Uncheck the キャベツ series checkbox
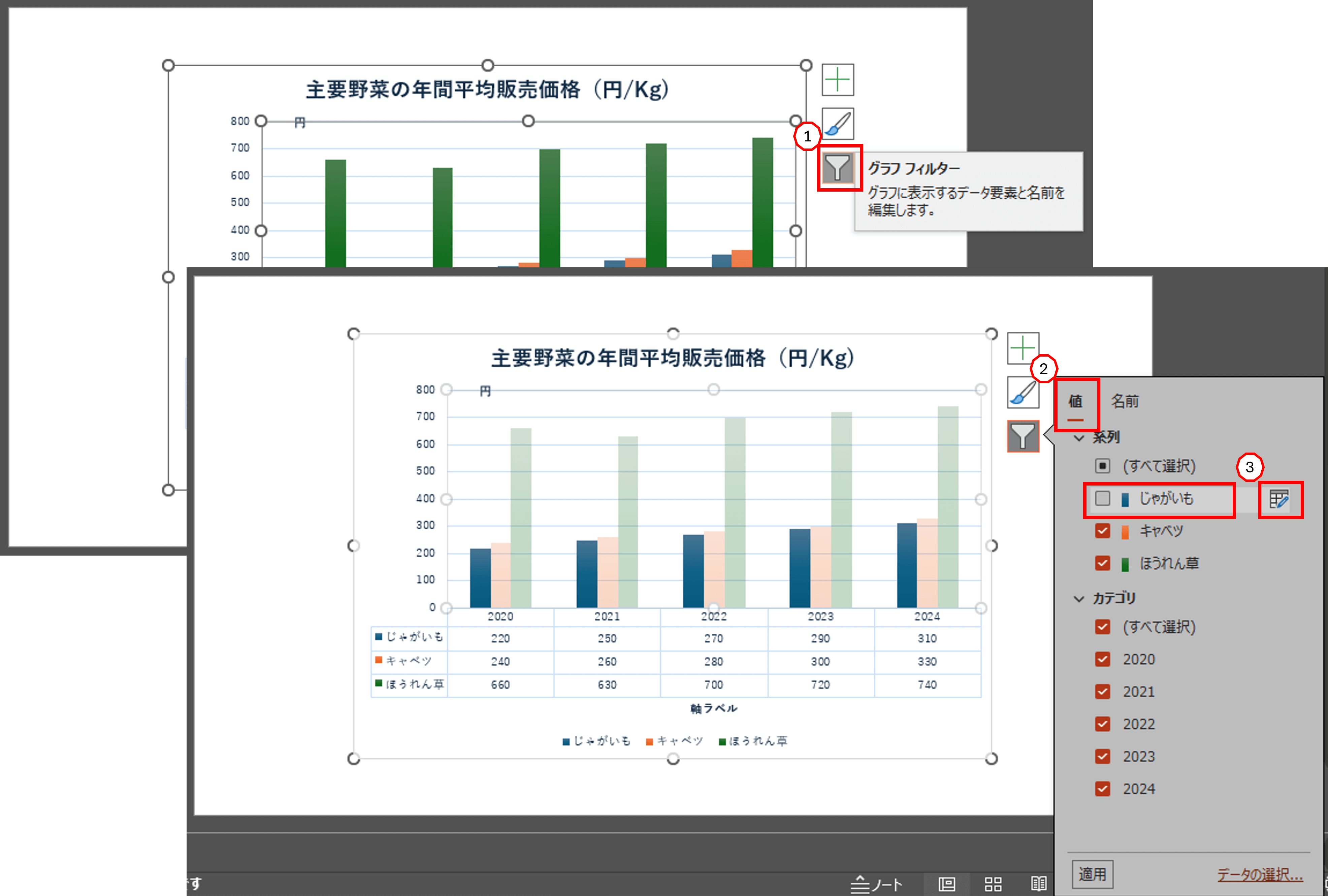This screenshot has width=1328, height=896. (x=1102, y=531)
